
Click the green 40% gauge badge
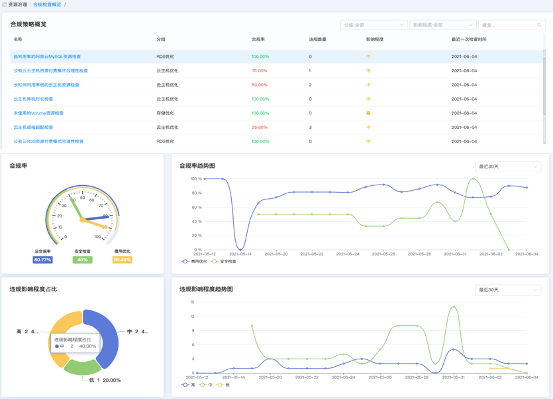pos(83,260)
